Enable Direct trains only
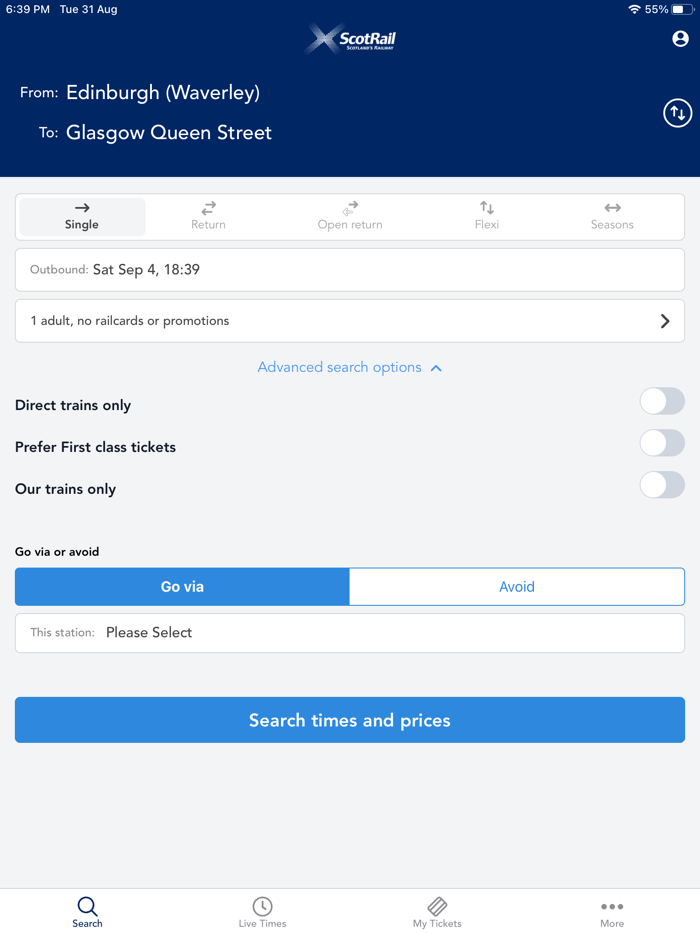 pyautogui.click(x=662, y=400)
